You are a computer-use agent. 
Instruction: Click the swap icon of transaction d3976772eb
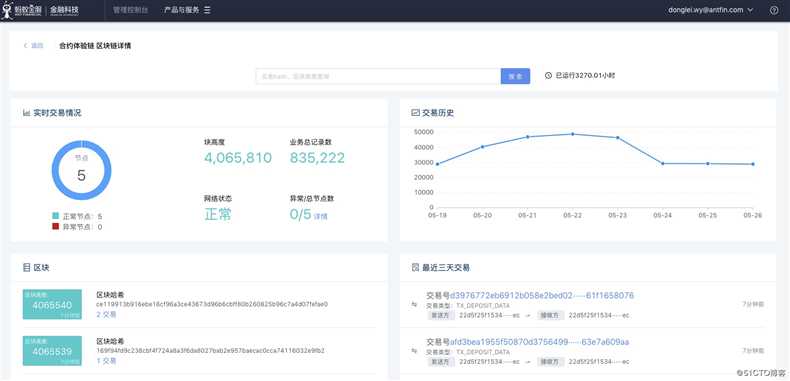[415, 304]
